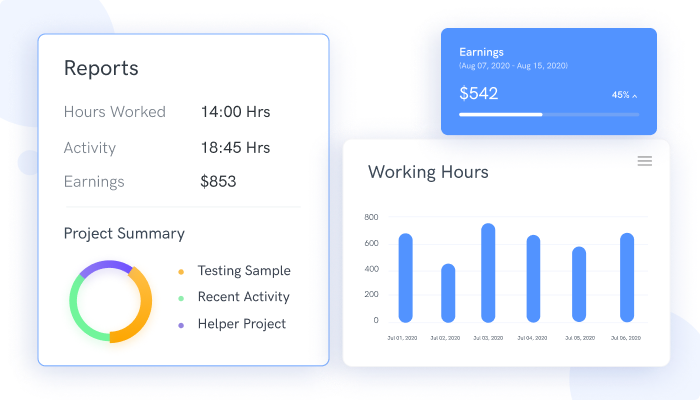The image size is (700, 400).
Task: Click the Jul 01, 2020 bar
Action: pyautogui.click(x=405, y=278)
